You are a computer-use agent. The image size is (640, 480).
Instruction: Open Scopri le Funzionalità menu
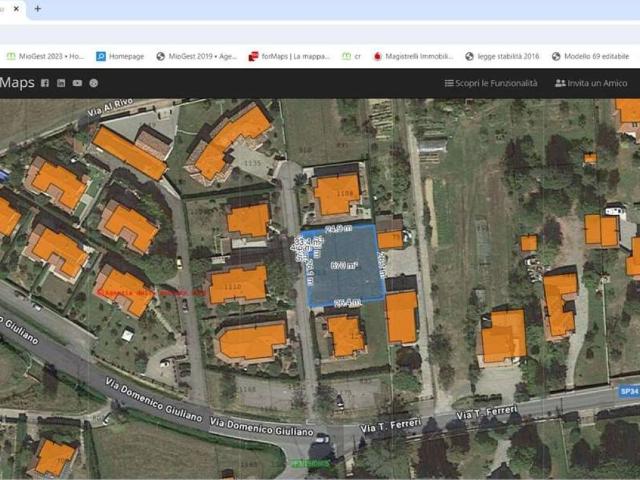490,83
